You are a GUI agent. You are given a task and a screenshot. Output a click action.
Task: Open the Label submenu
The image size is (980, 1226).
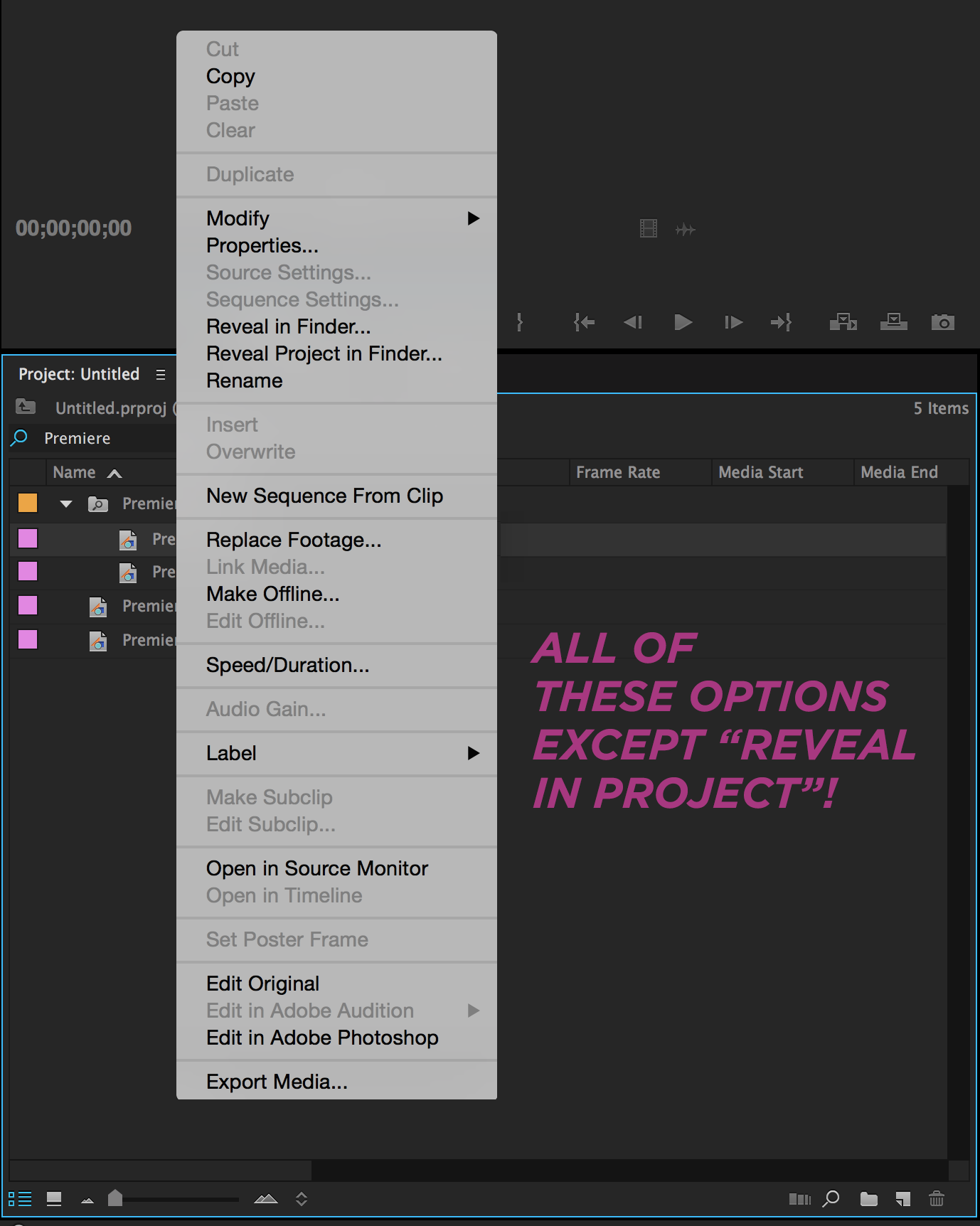point(336,753)
